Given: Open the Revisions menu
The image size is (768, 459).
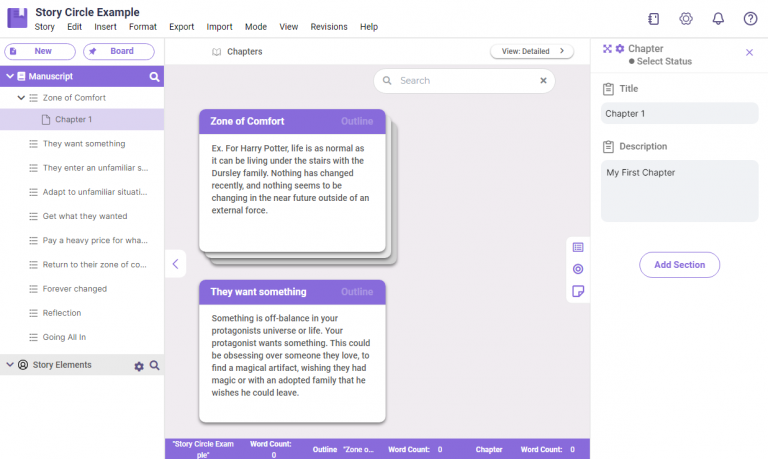Looking at the screenshot, I should [x=329, y=27].
